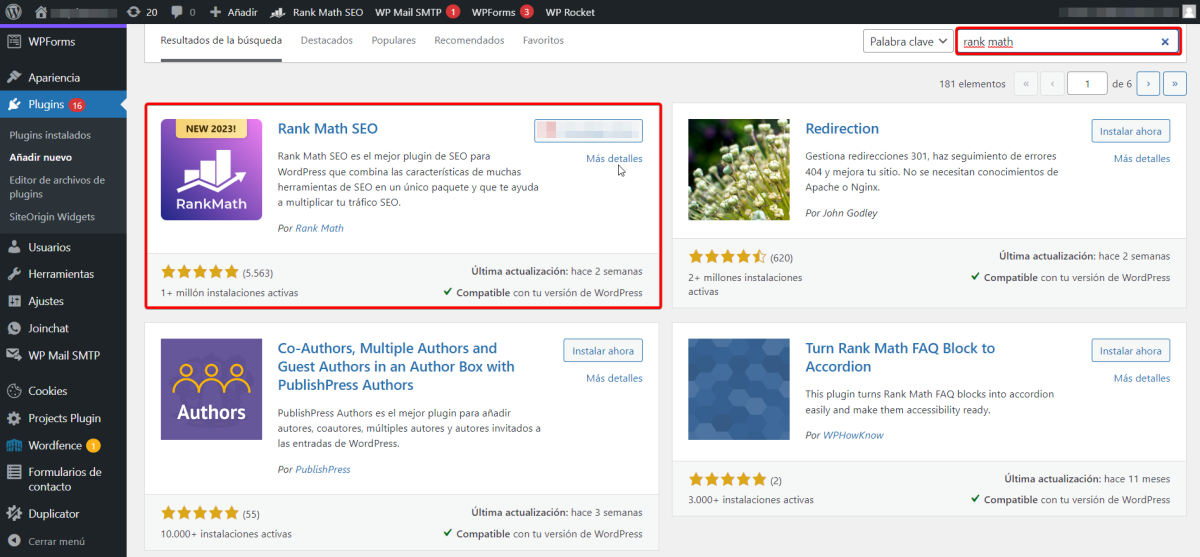This screenshot has width=1200, height=557.
Task: Open Editor de archivos de plugins
Action: pos(57,187)
